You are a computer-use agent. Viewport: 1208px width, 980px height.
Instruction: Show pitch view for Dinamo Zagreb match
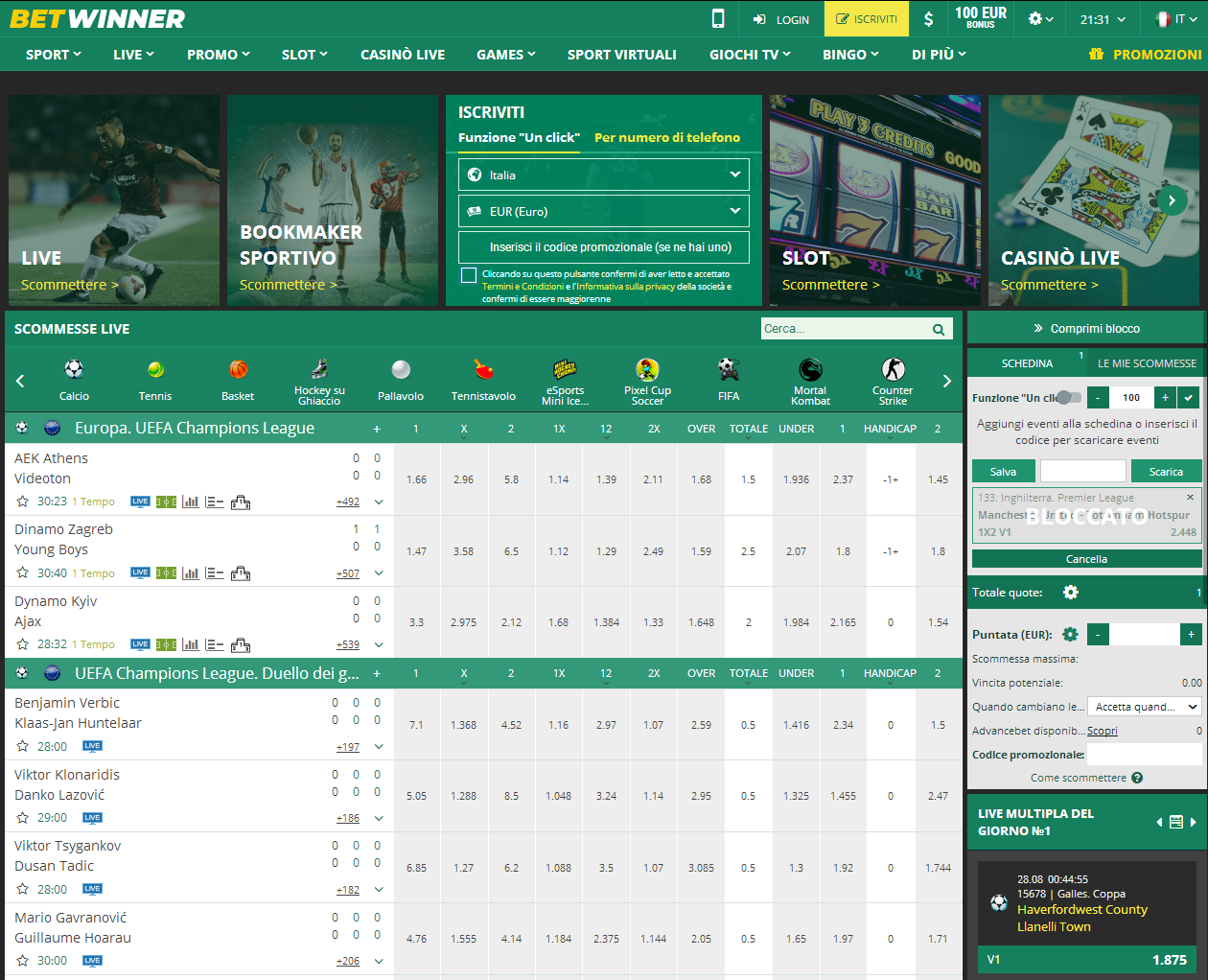166,573
